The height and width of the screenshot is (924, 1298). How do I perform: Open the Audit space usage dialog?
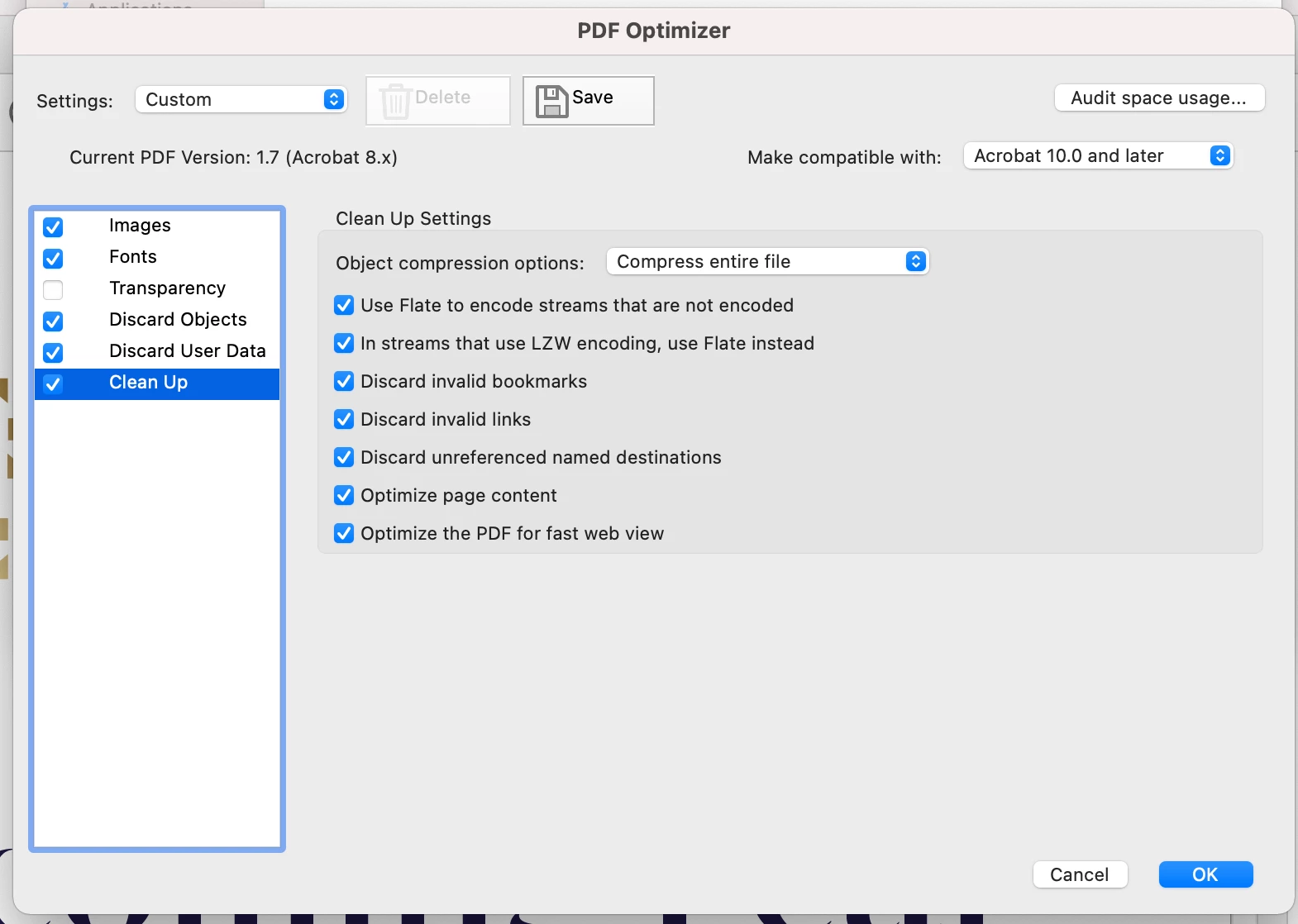click(1159, 98)
